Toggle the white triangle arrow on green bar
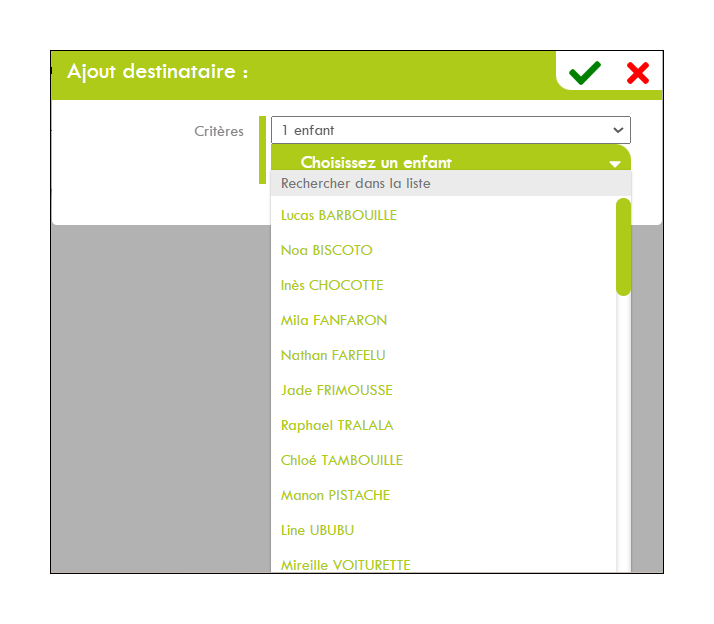Image resolution: width=714 pixels, height=624 pixels. (x=615, y=164)
